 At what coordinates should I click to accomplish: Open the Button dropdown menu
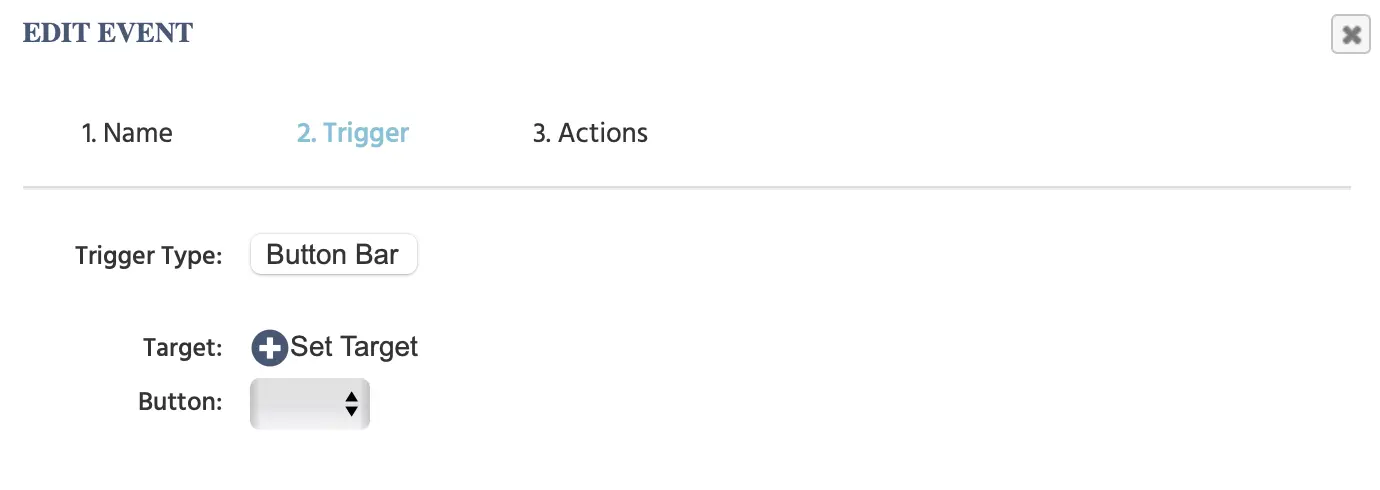(309, 403)
